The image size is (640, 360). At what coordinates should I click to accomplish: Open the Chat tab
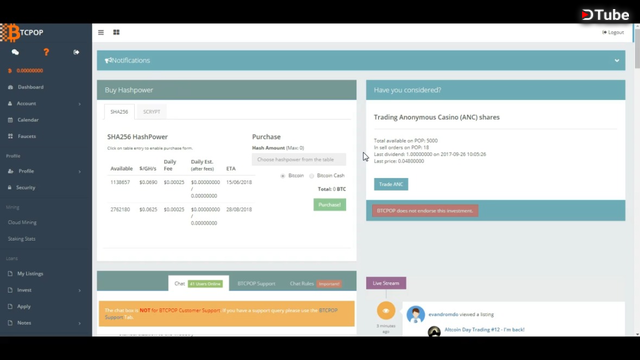(199, 284)
